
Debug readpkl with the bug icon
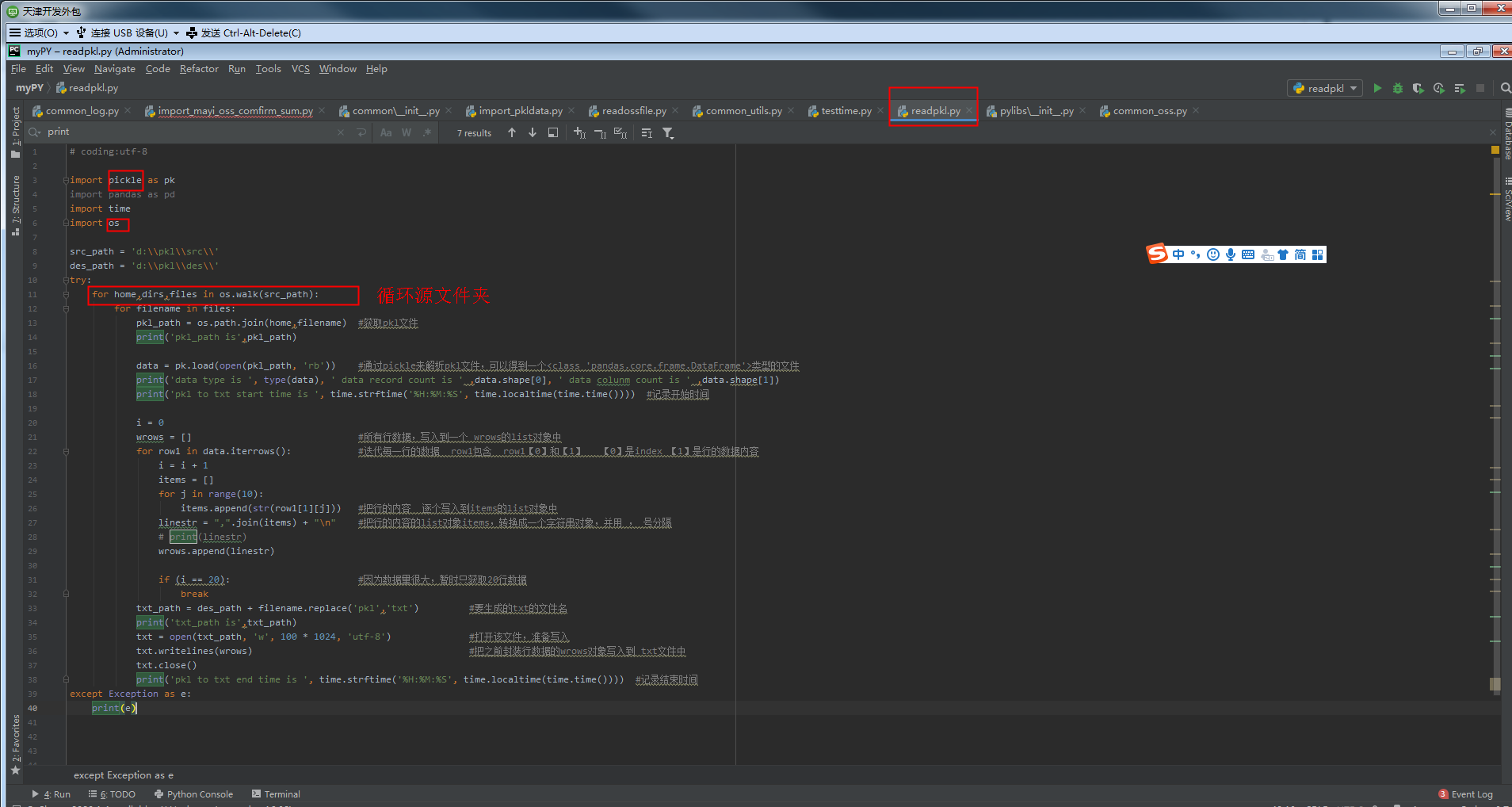pyautogui.click(x=1397, y=88)
